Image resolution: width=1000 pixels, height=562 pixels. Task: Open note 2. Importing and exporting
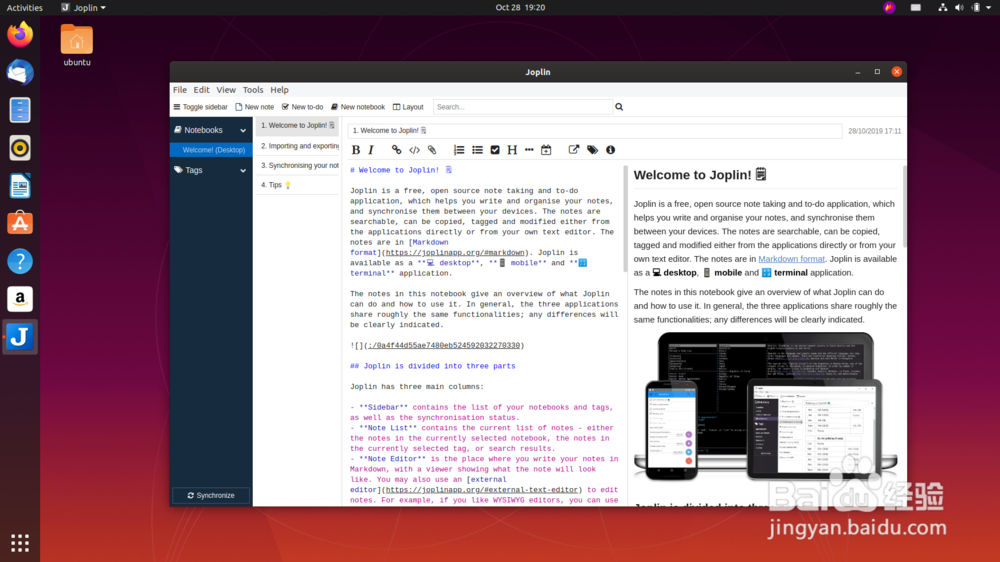[297, 146]
